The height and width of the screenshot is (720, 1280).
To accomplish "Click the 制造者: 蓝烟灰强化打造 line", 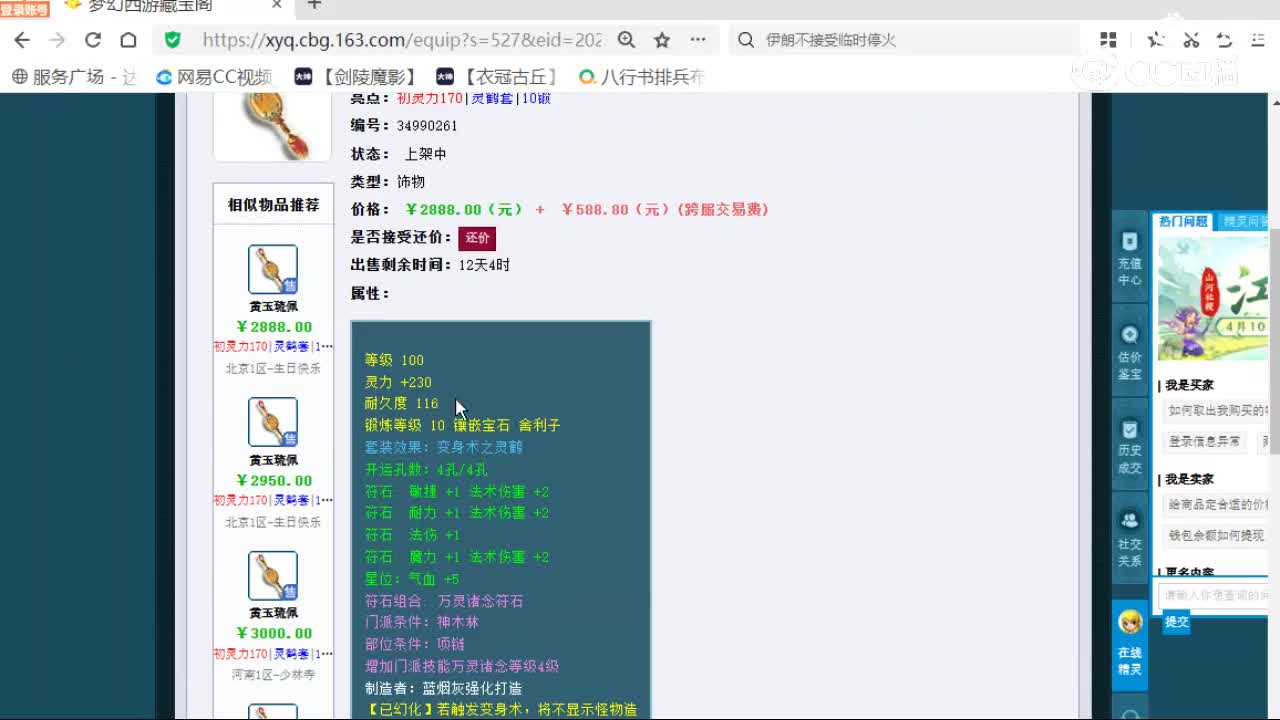I will (444, 689).
